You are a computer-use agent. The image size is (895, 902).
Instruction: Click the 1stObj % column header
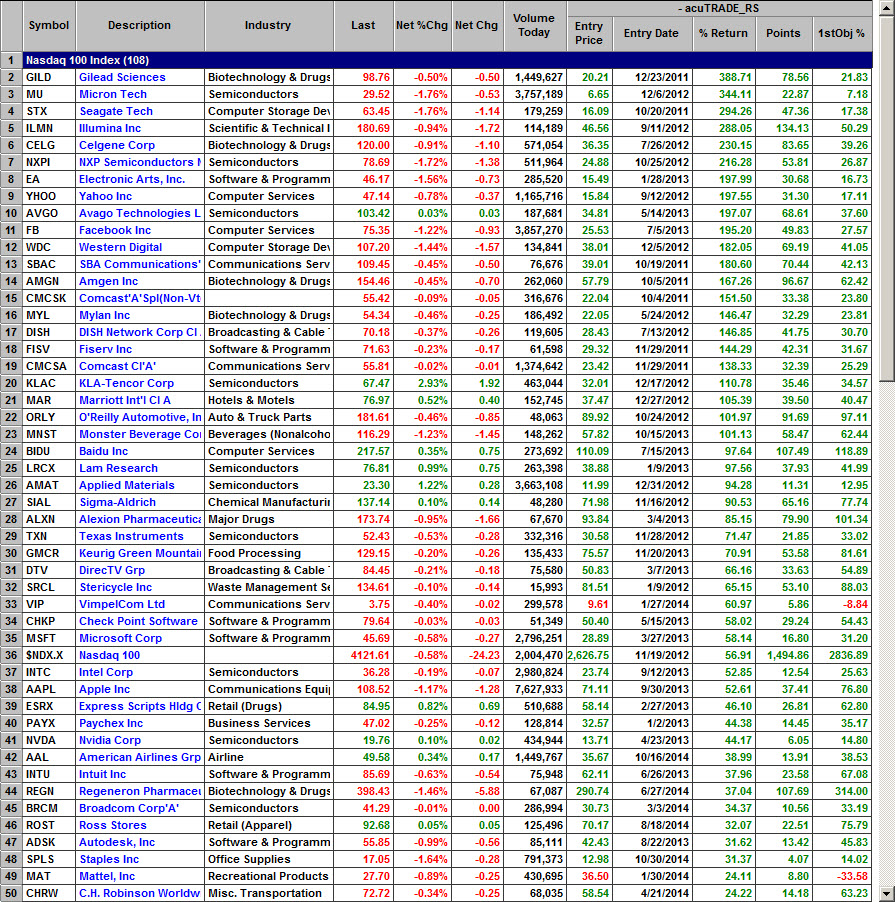[842, 33]
